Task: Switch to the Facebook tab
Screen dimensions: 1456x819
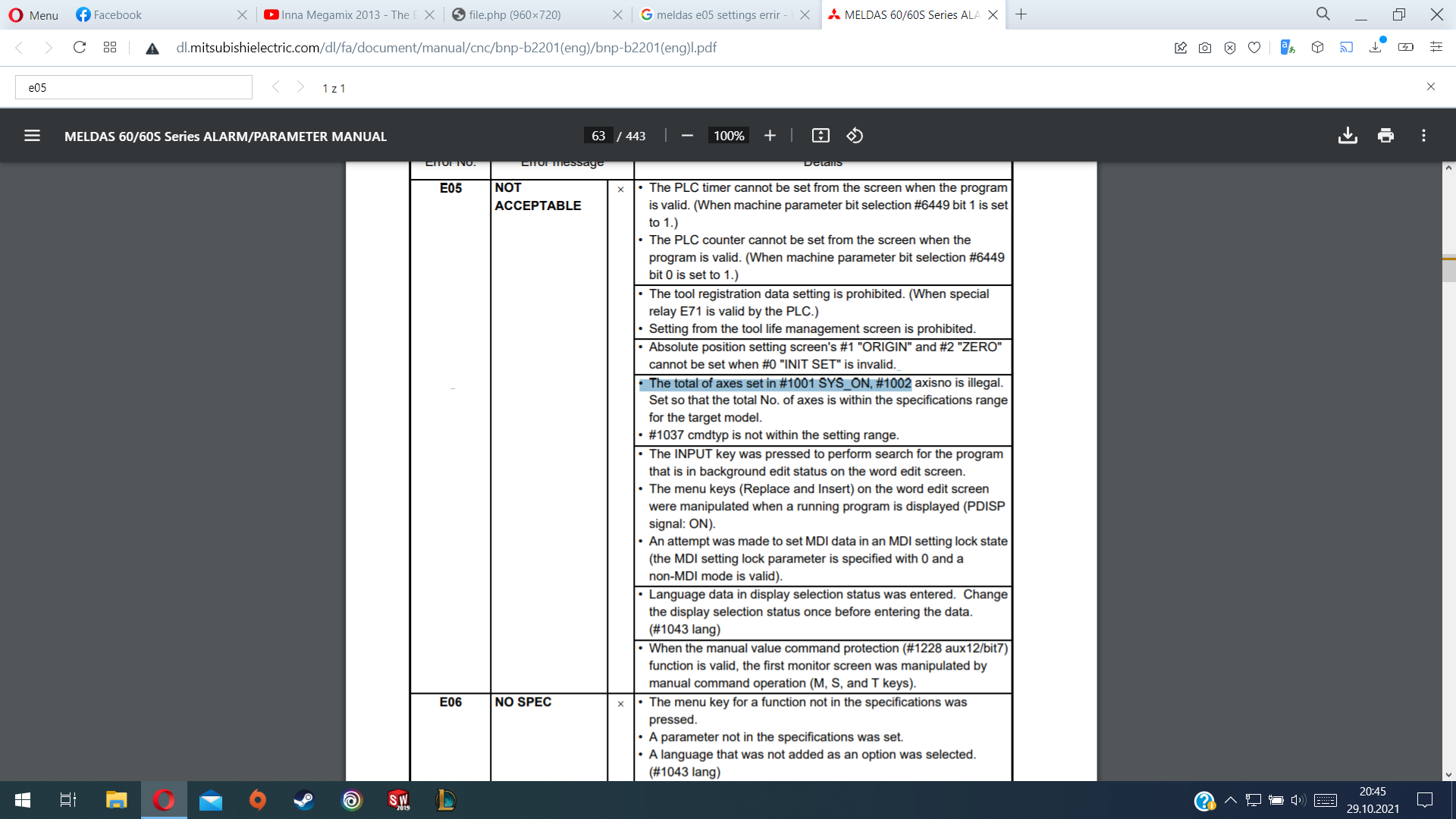Action: click(118, 14)
